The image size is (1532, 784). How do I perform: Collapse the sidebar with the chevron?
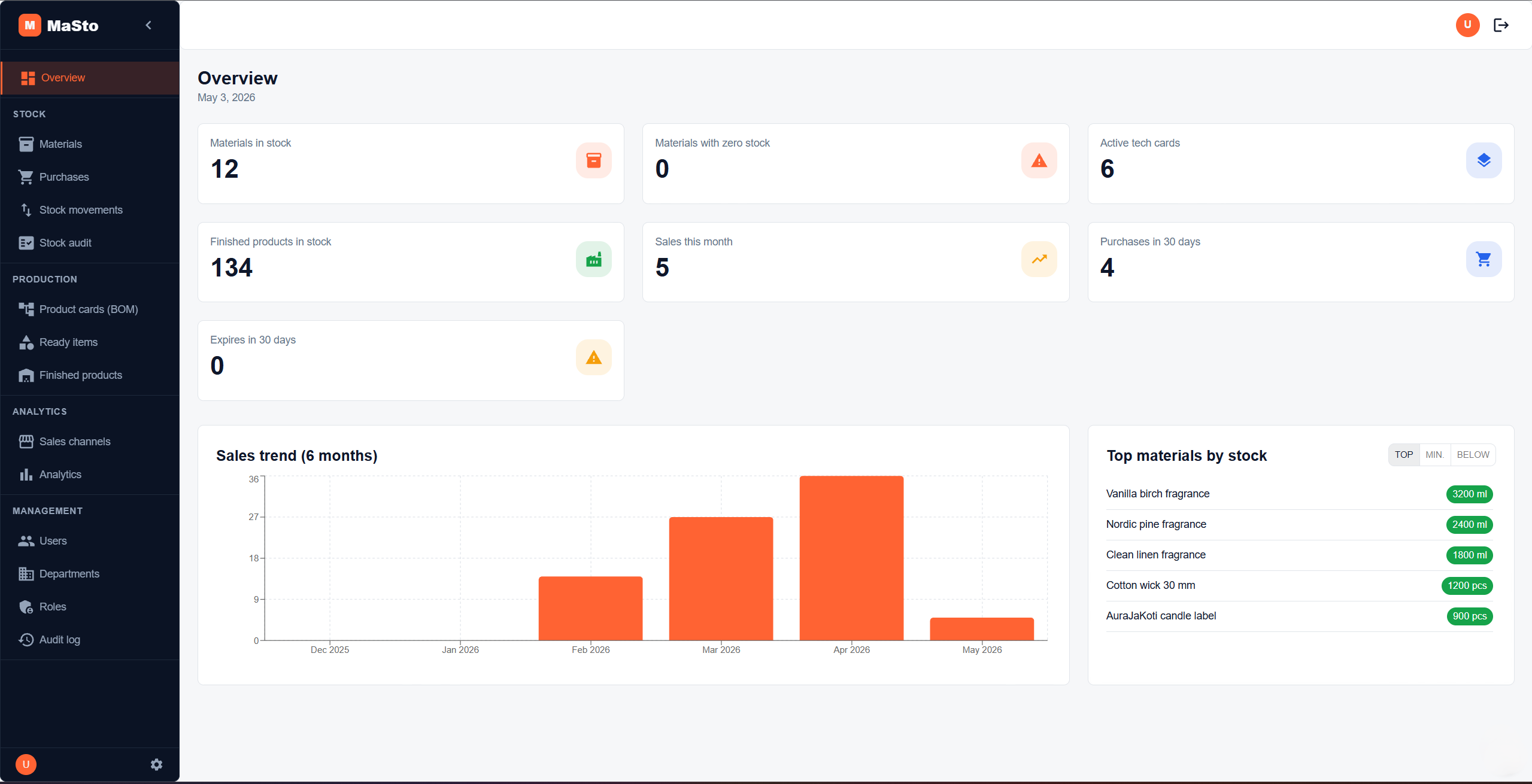coord(148,25)
